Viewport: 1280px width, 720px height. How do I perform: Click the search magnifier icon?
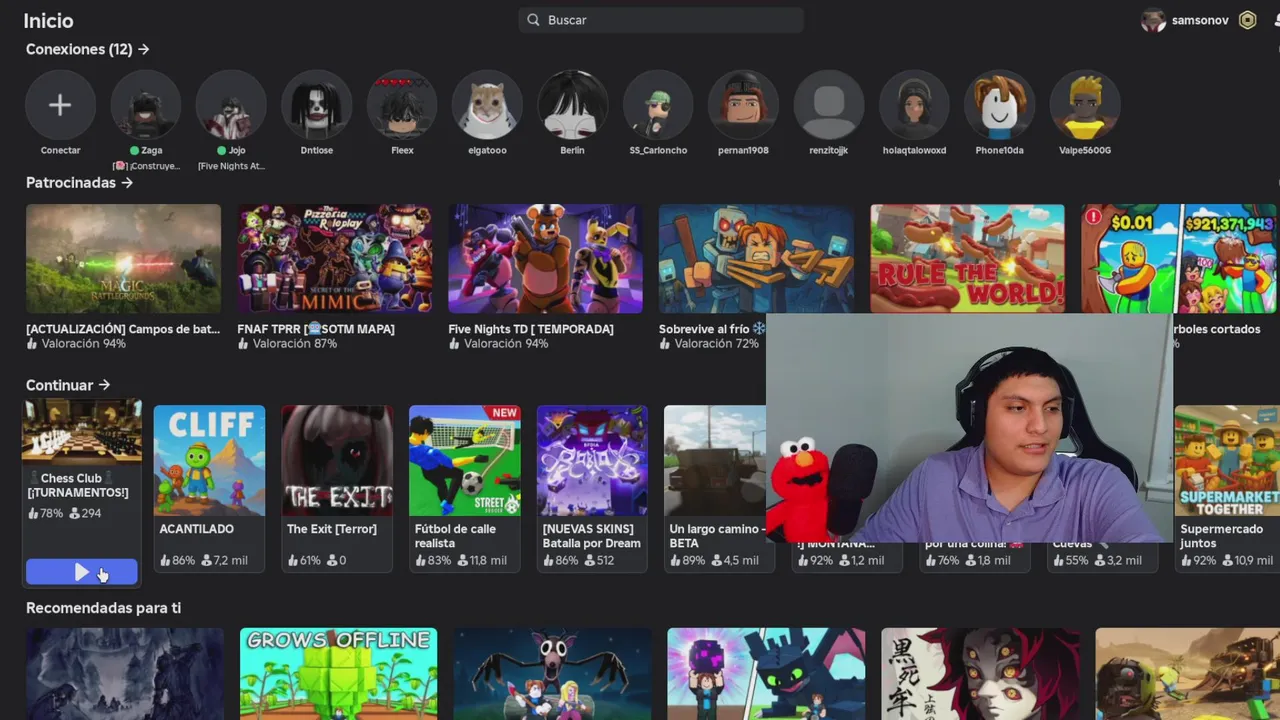[533, 20]
